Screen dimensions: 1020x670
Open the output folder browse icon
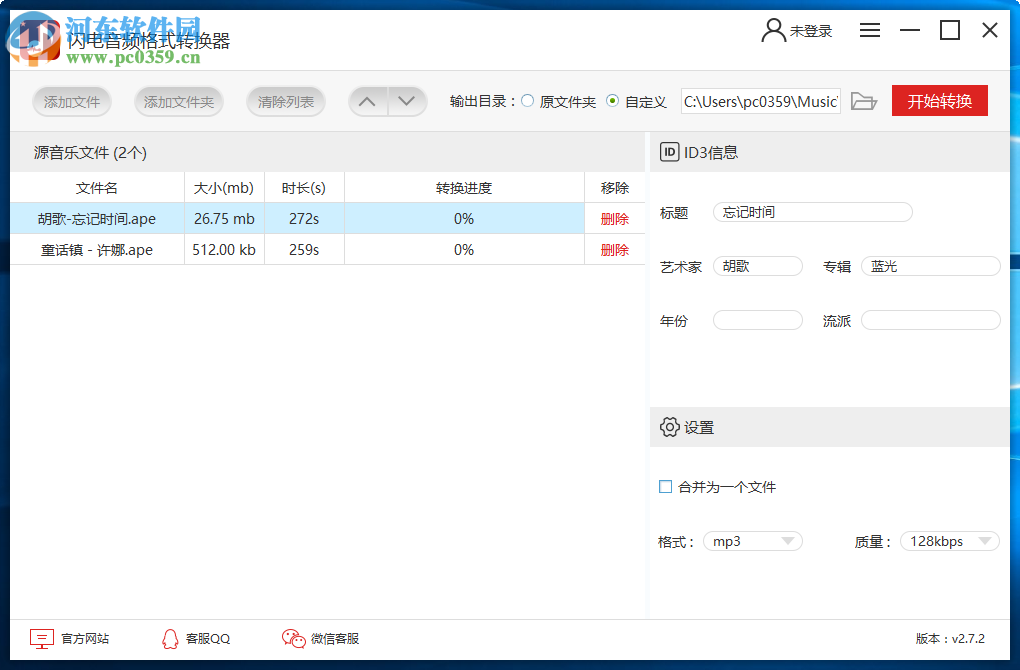tap(864, 101)
